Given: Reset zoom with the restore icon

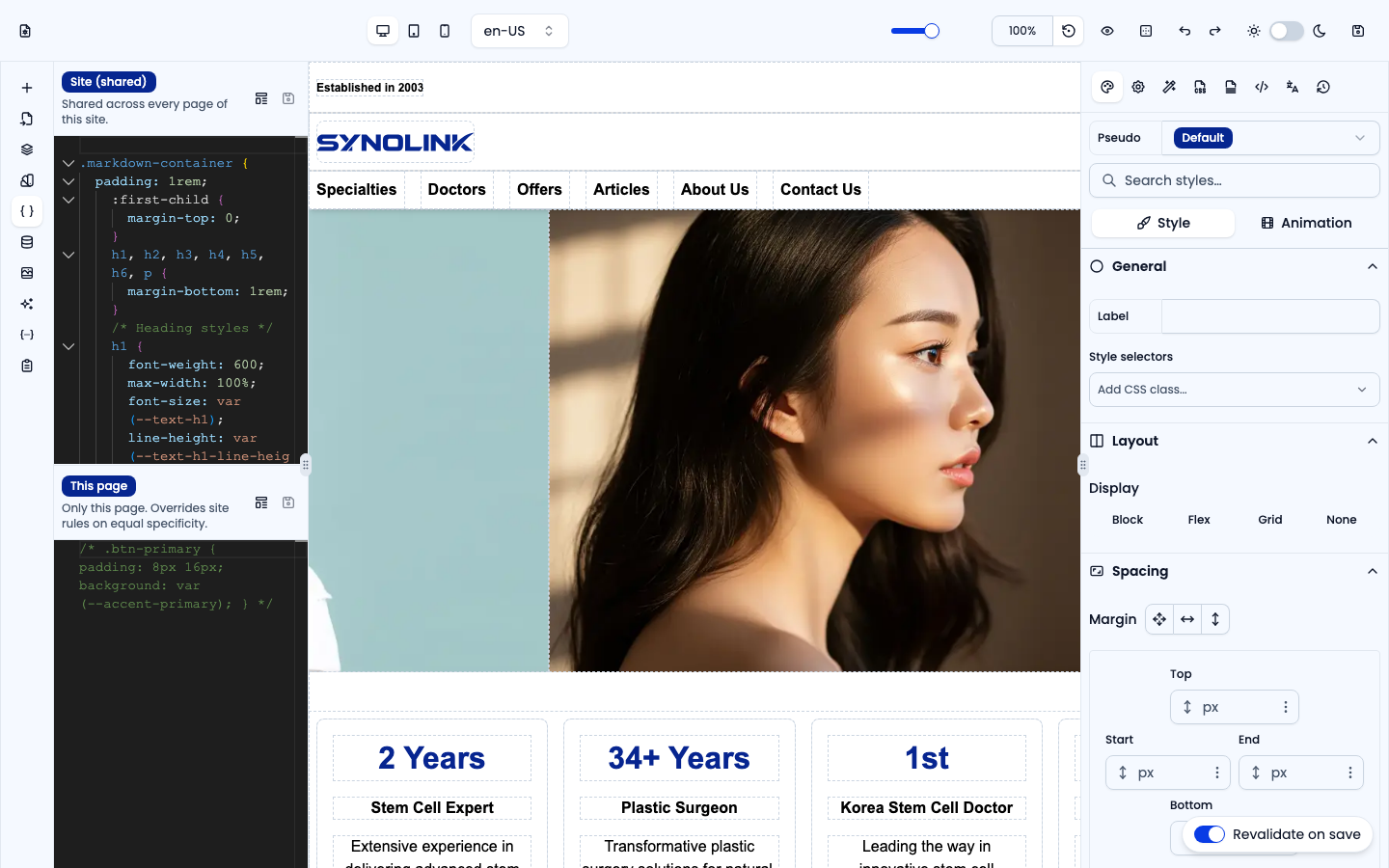Looking at the screenshot, I should pos(1069,31).
